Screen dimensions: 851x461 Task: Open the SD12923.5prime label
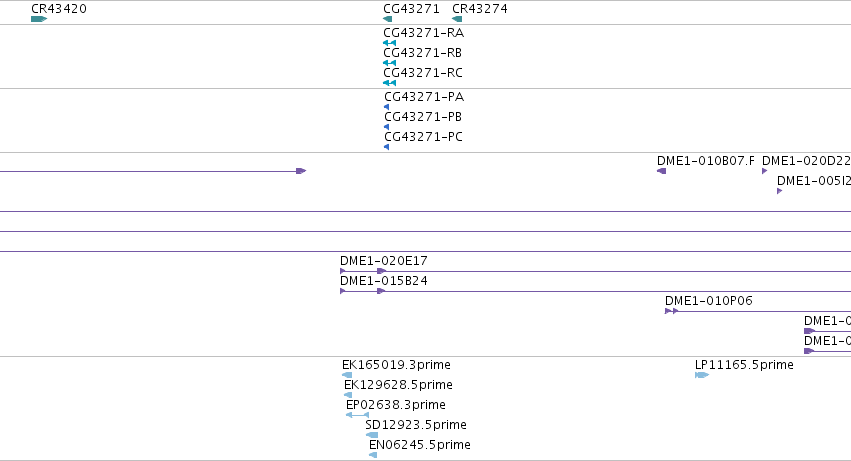point(416,425)
